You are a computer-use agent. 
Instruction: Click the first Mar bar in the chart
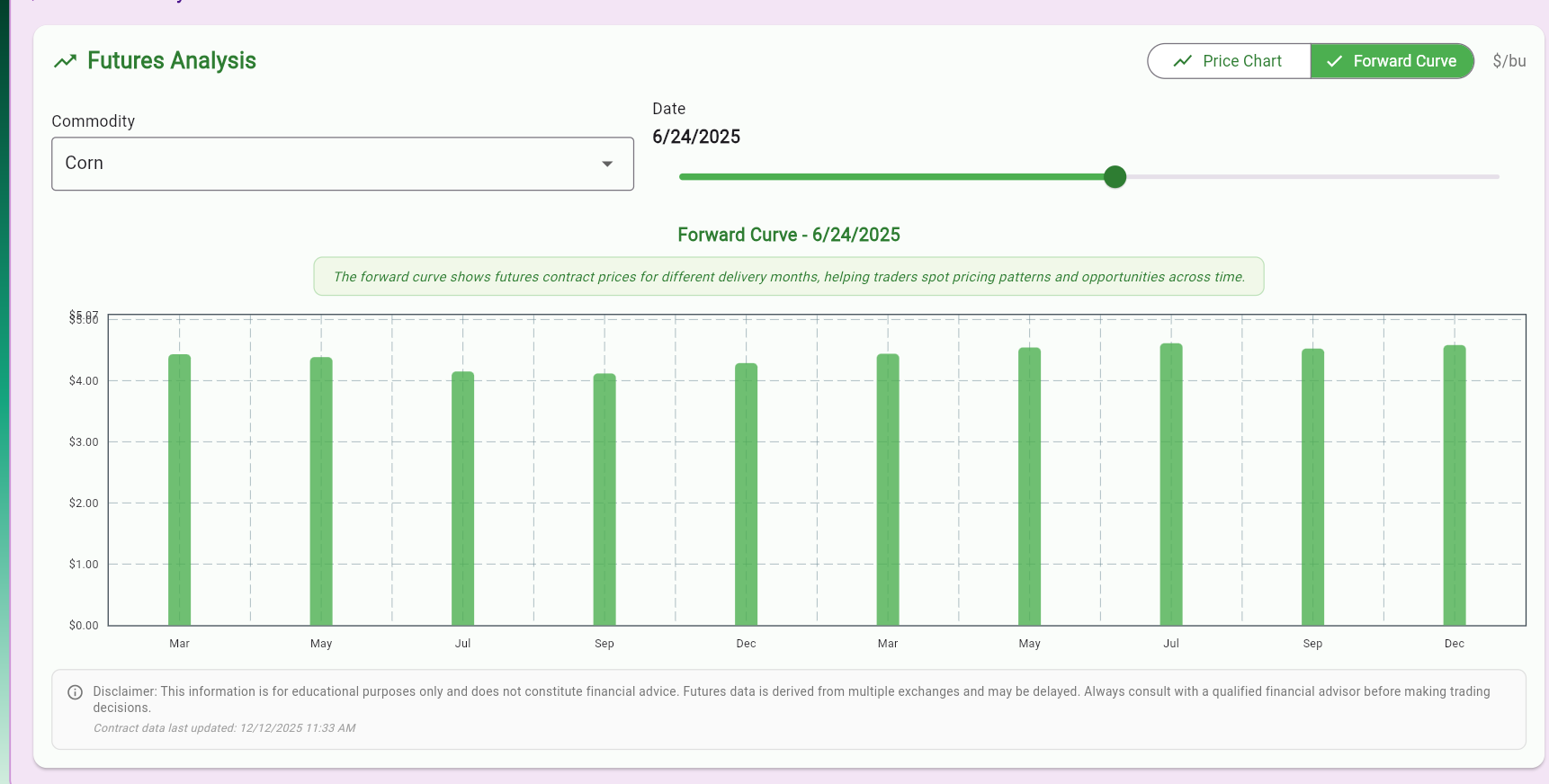coord(179,490)
